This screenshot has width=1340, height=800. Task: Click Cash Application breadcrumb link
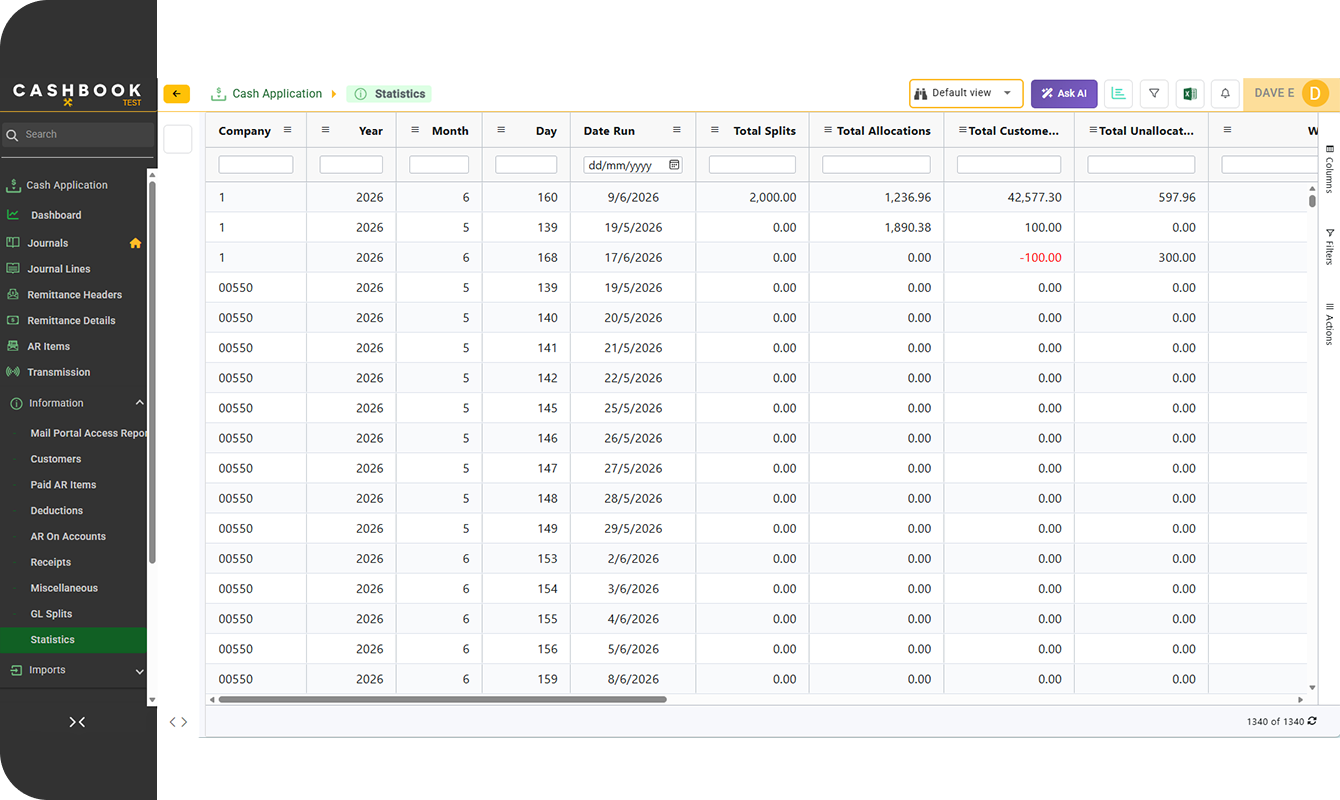click(x=277, y=94)
